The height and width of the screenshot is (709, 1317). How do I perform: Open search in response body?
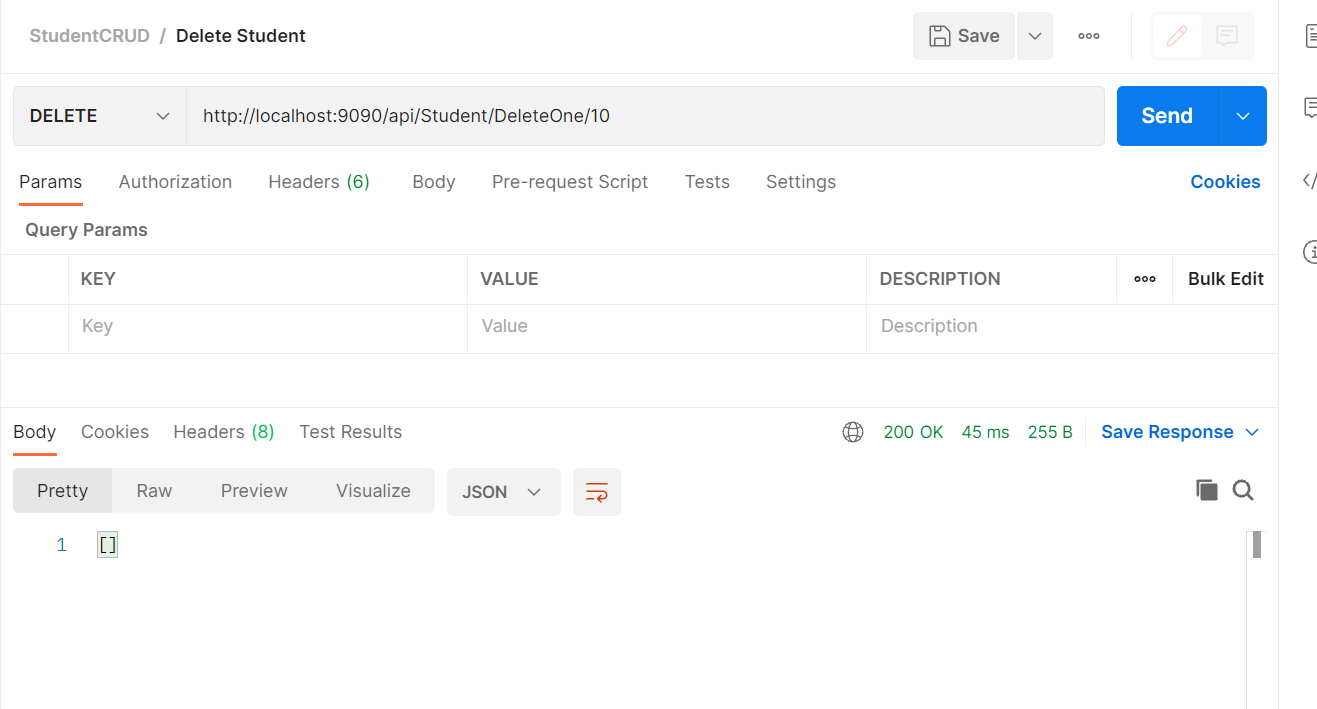click(x=1243, y=490)
